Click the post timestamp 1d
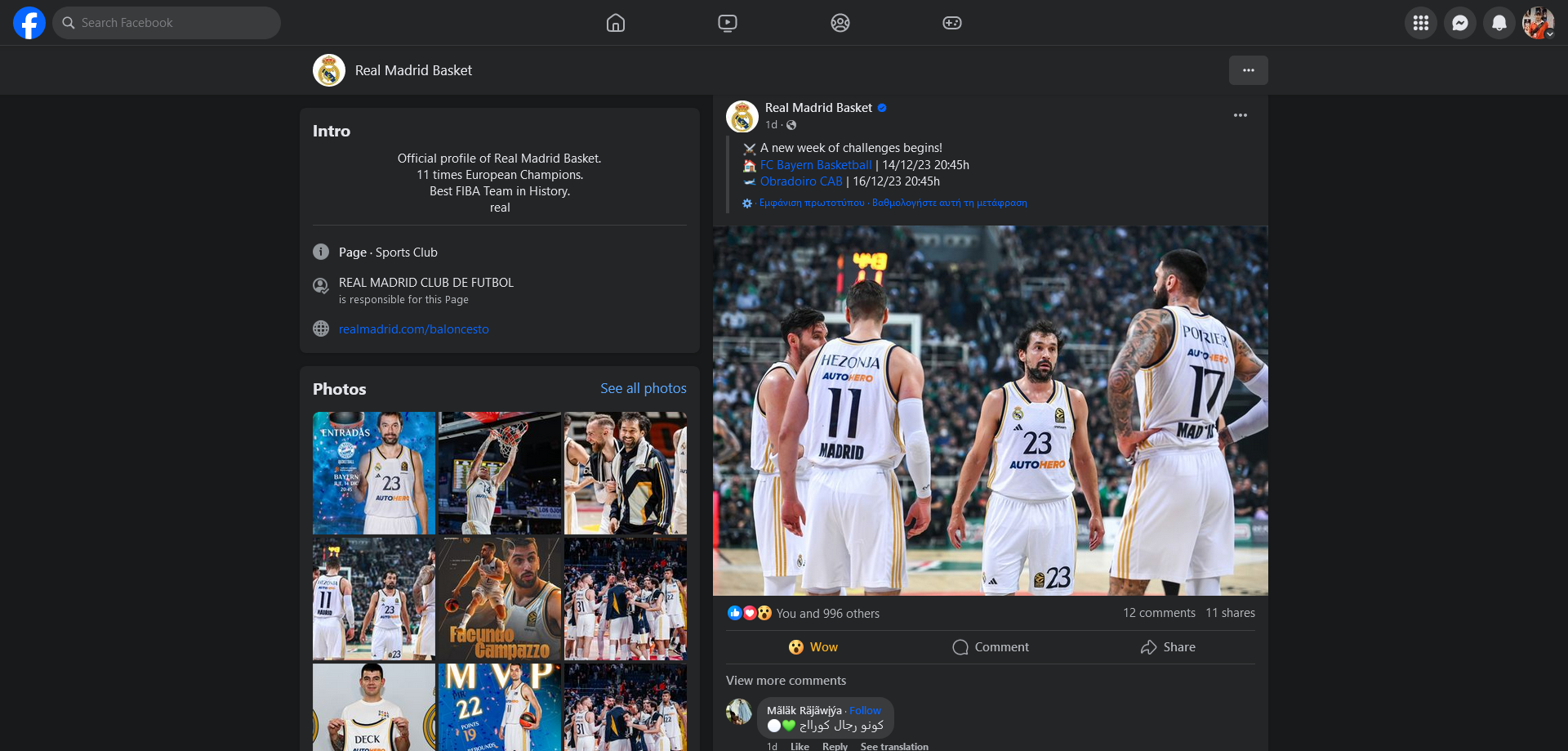Screen dimensions: 1568x751 (x=771, y=125)
